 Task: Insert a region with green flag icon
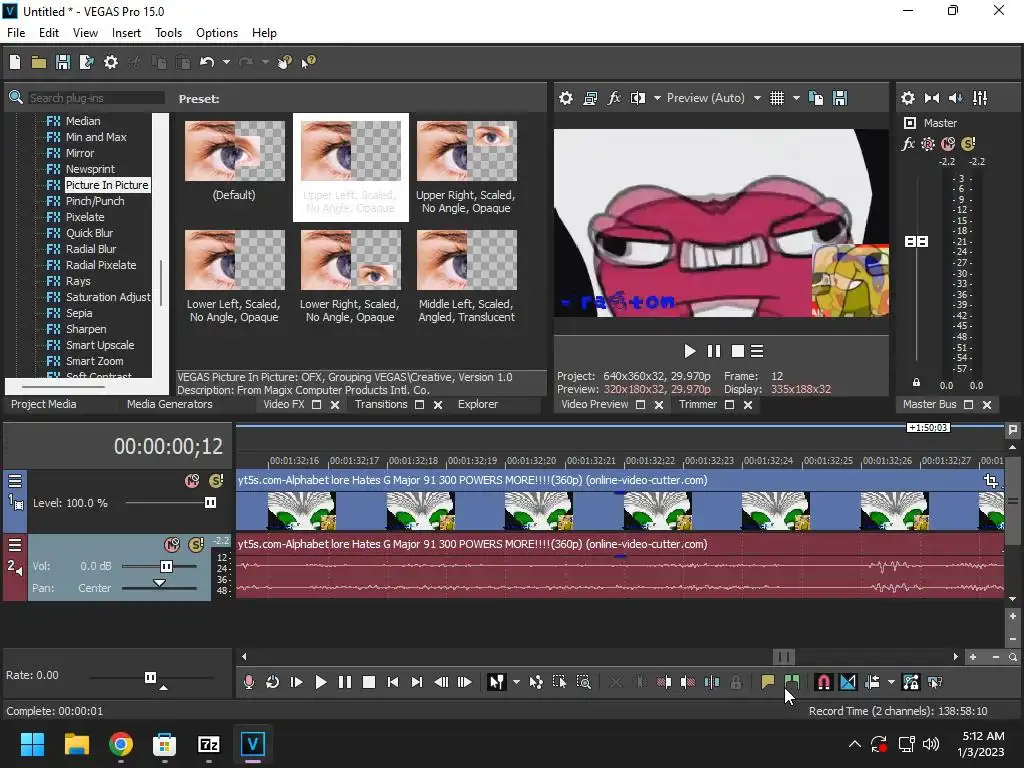pyautogui.click(x=792, y=682)
